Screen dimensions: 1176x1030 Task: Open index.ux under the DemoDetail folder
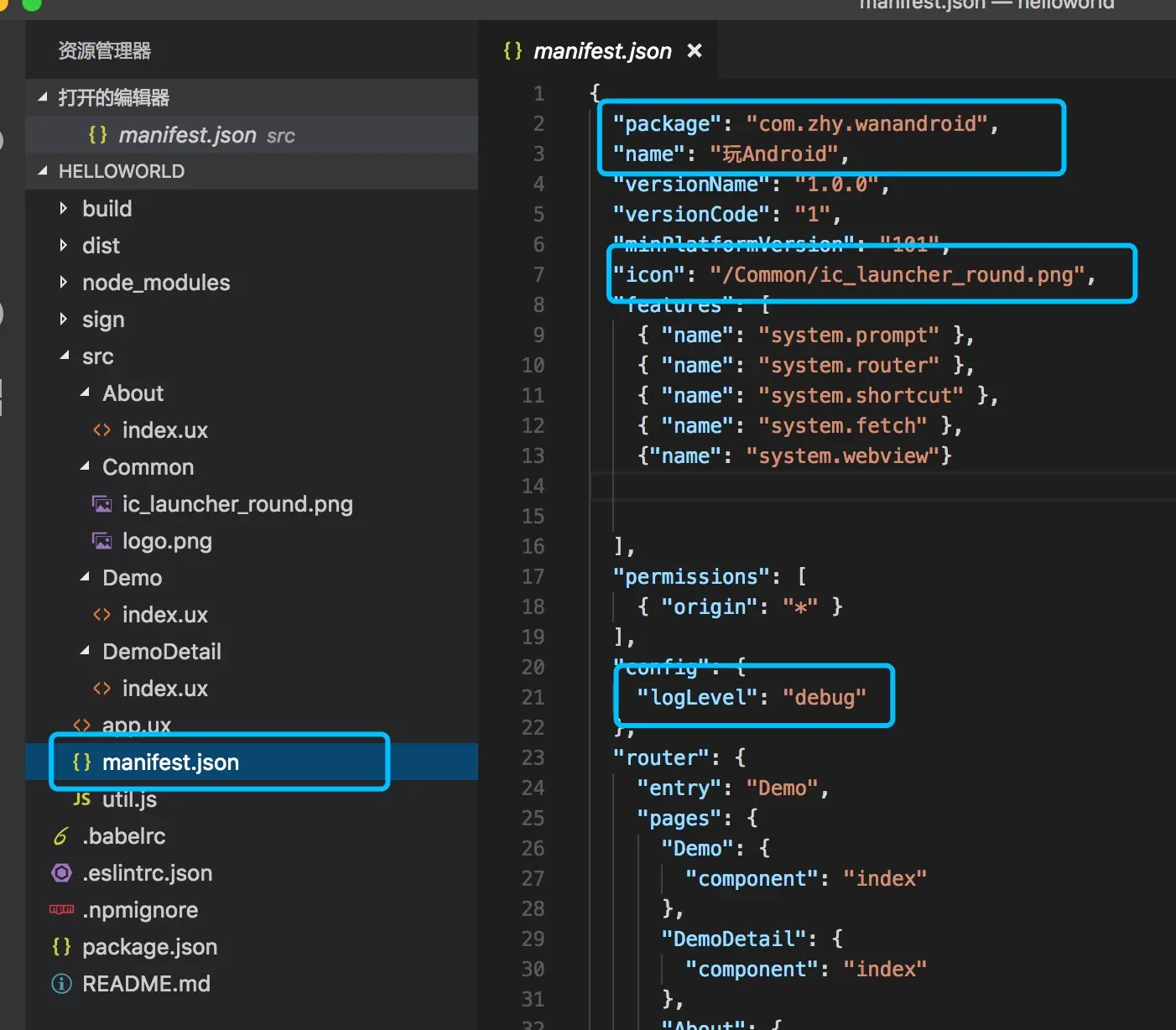(165, 689)
